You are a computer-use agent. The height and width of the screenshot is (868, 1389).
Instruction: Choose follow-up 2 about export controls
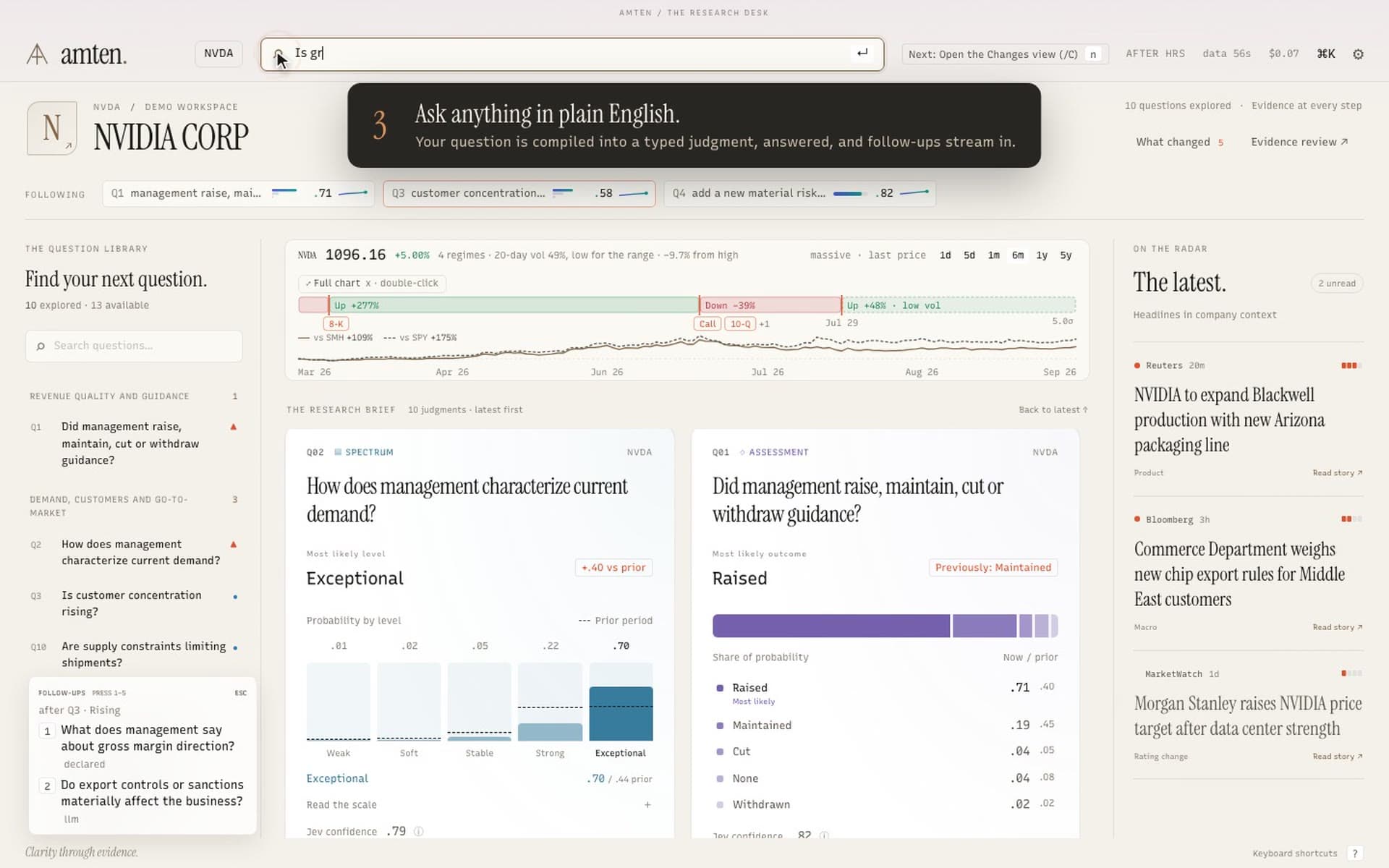pos(143,801)
